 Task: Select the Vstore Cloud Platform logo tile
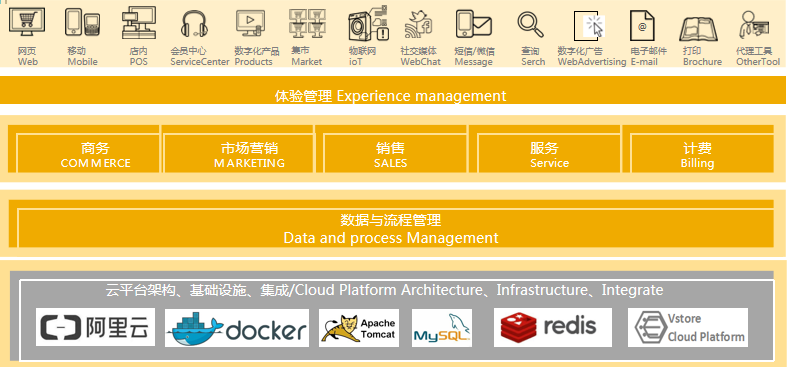click(688, 327)
